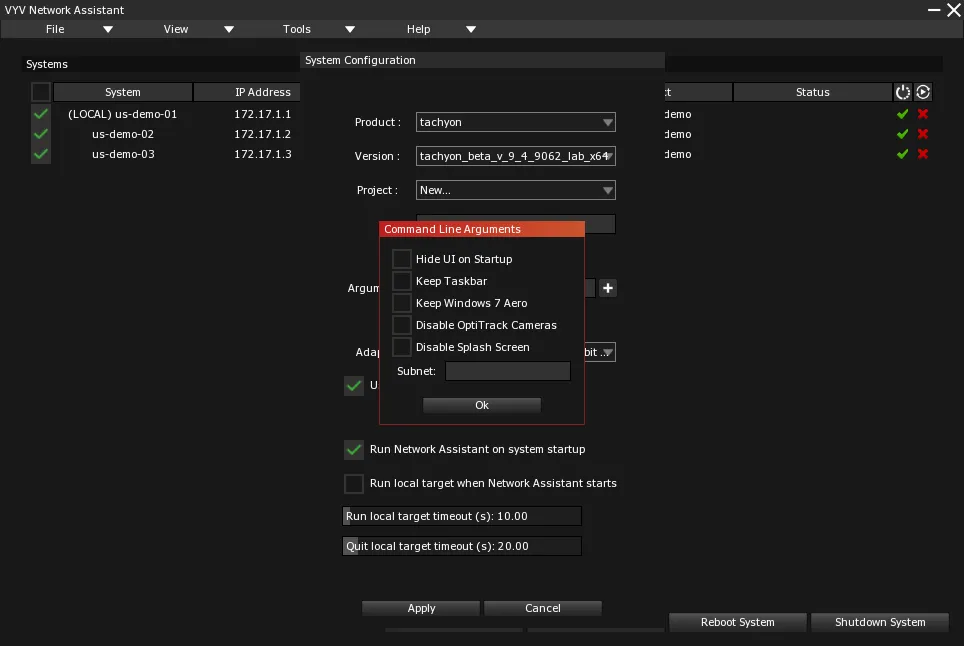This screenshot has width=964, height=646.
Task: Uncheck the us-demo-02 system checkbox
Action: pos(41,134)
